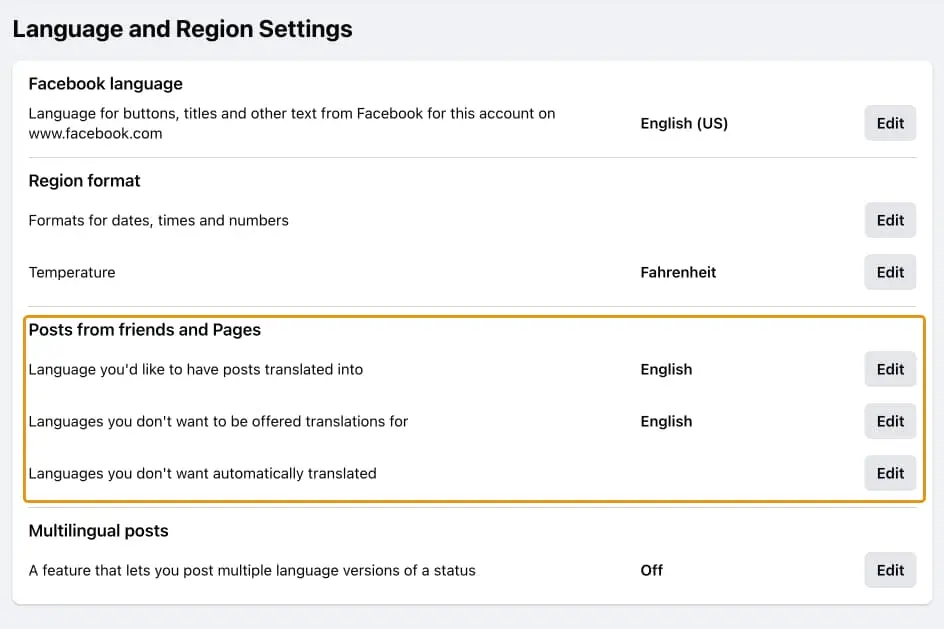Viewport: 944px width, 629px height.
Task: Edit language posts are translated into
Action: coord(890,369)
